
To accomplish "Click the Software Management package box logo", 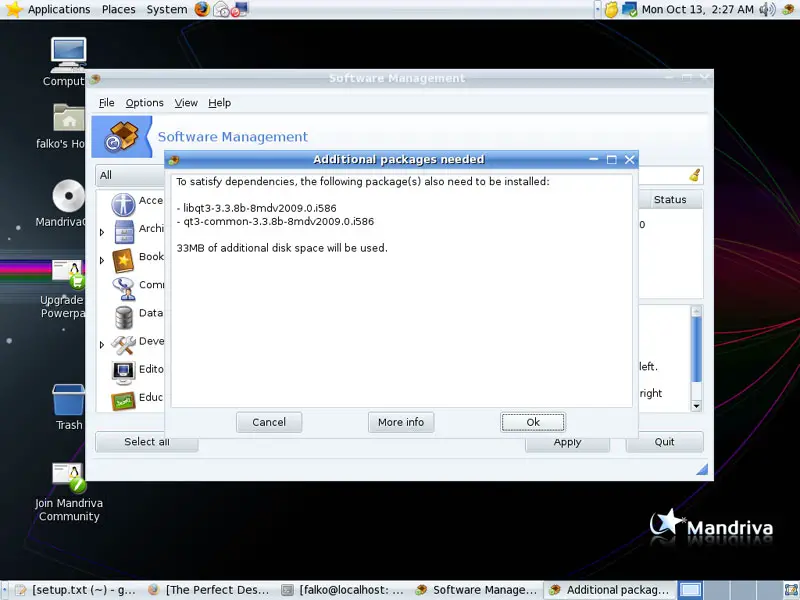I will coord(121,136).
